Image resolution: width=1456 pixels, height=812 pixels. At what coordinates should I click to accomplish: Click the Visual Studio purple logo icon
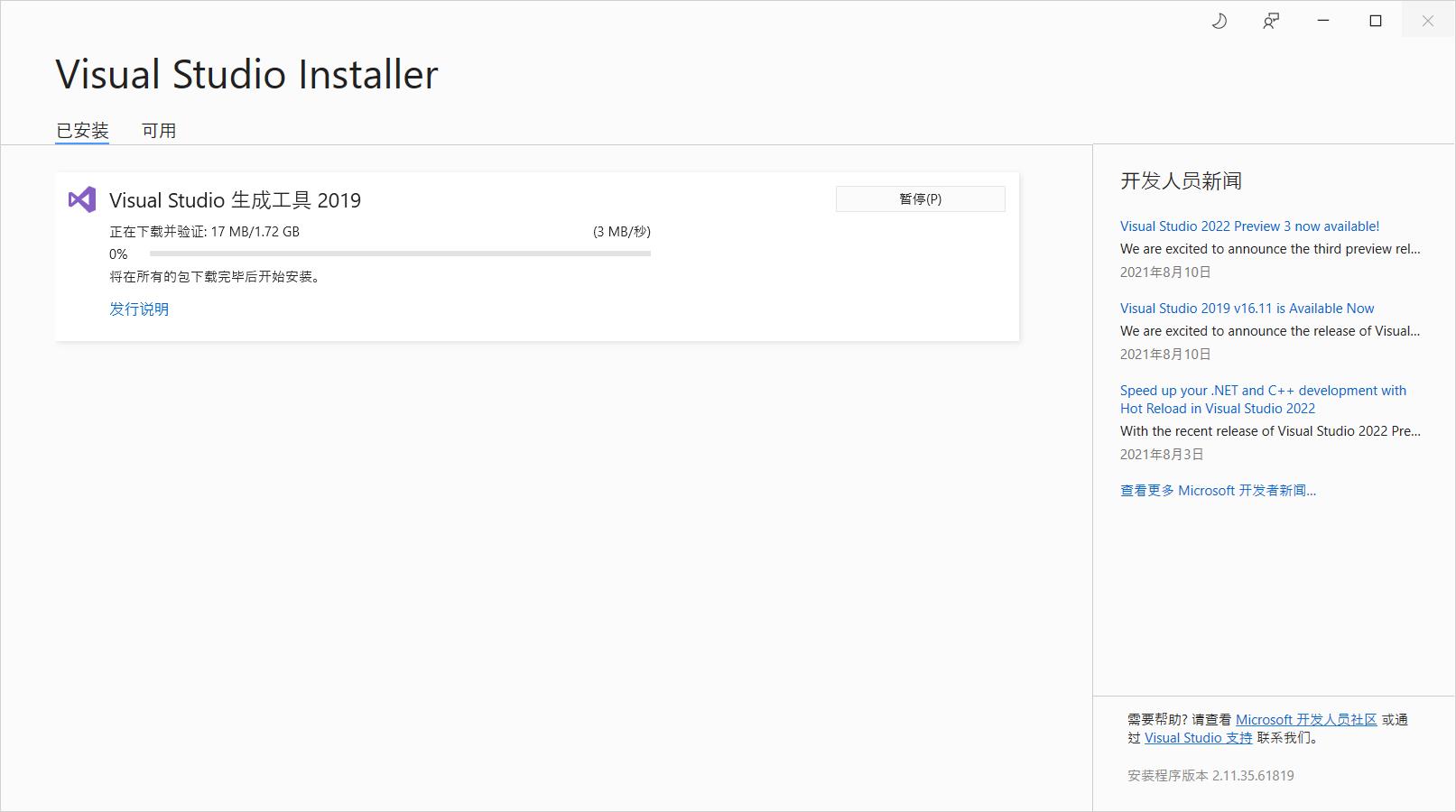[x=82, y=199]
